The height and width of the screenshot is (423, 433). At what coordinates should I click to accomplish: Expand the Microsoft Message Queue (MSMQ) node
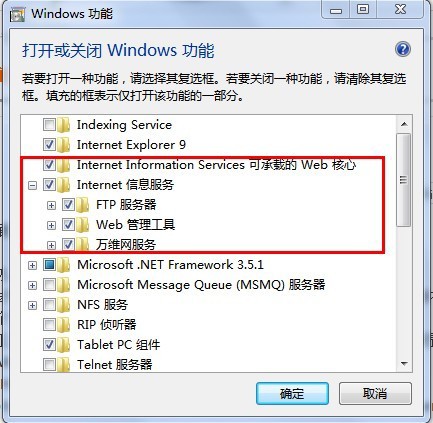[32, 285]
